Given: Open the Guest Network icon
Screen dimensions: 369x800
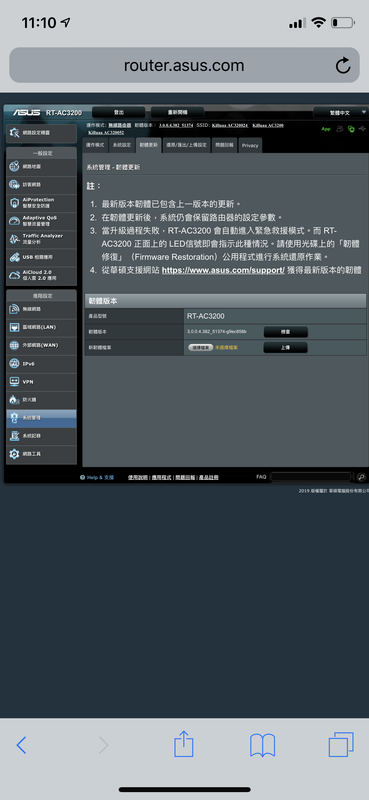Looking at the screenshot, I should click(14, 185).
